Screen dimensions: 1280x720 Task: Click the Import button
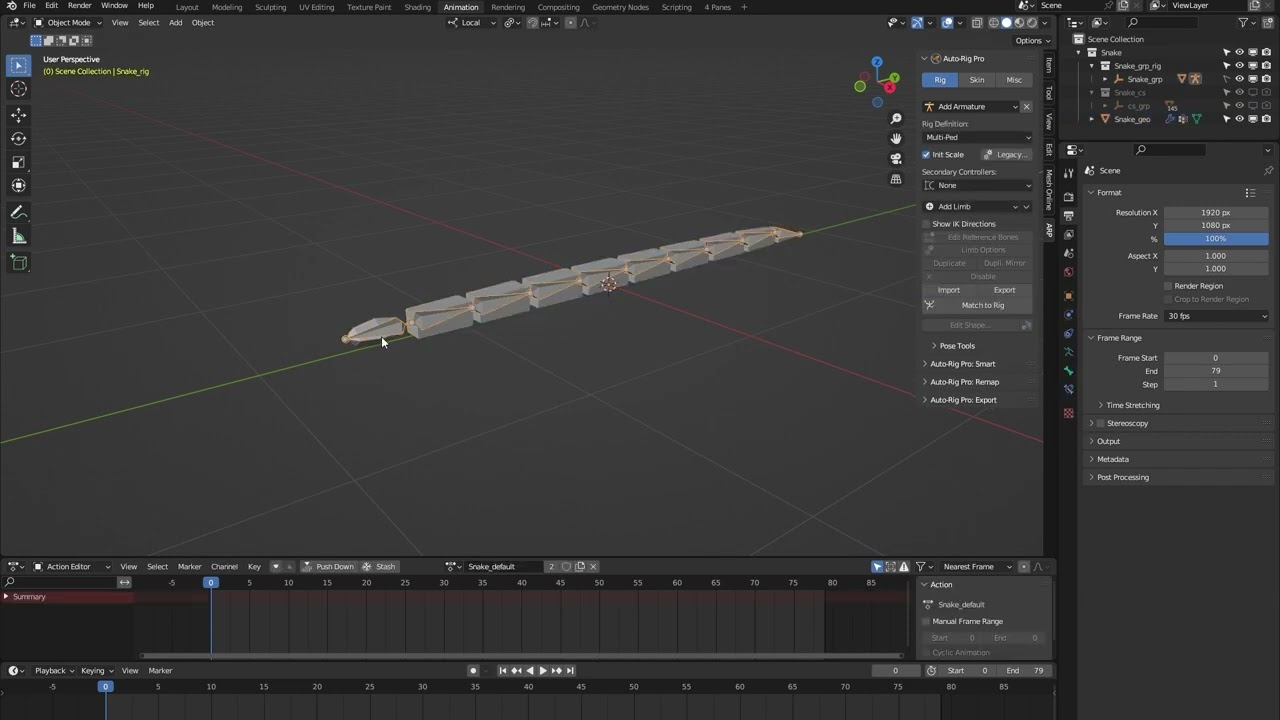point(949,290)
